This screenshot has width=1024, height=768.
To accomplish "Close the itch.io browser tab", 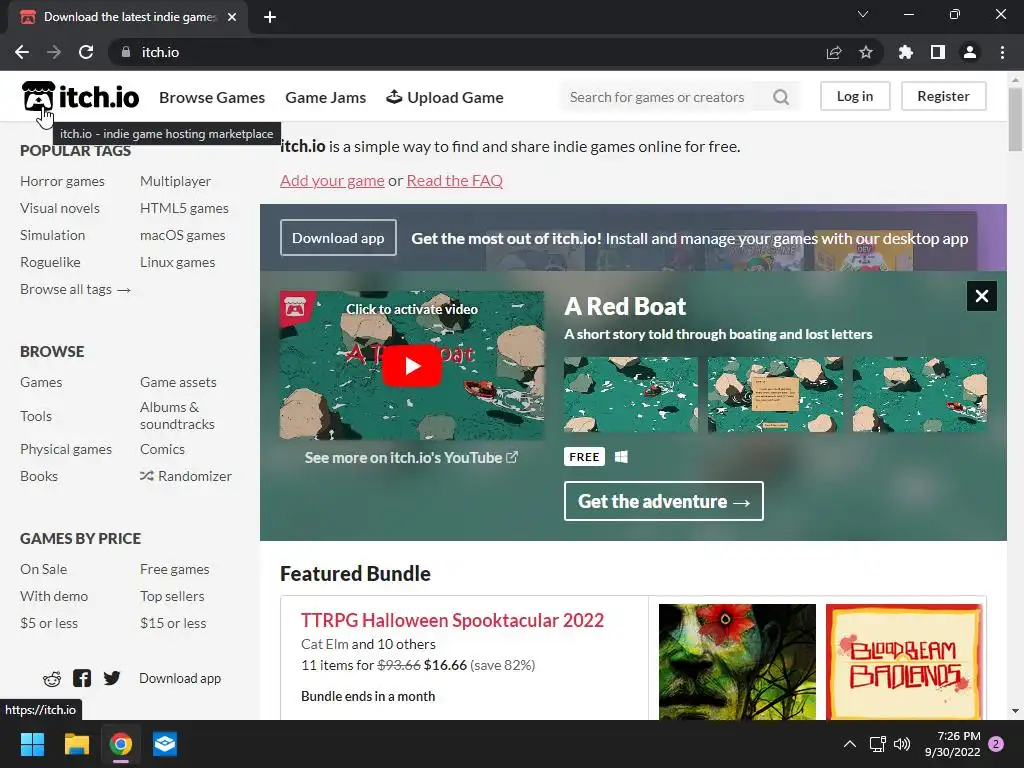I will point(232,17).
